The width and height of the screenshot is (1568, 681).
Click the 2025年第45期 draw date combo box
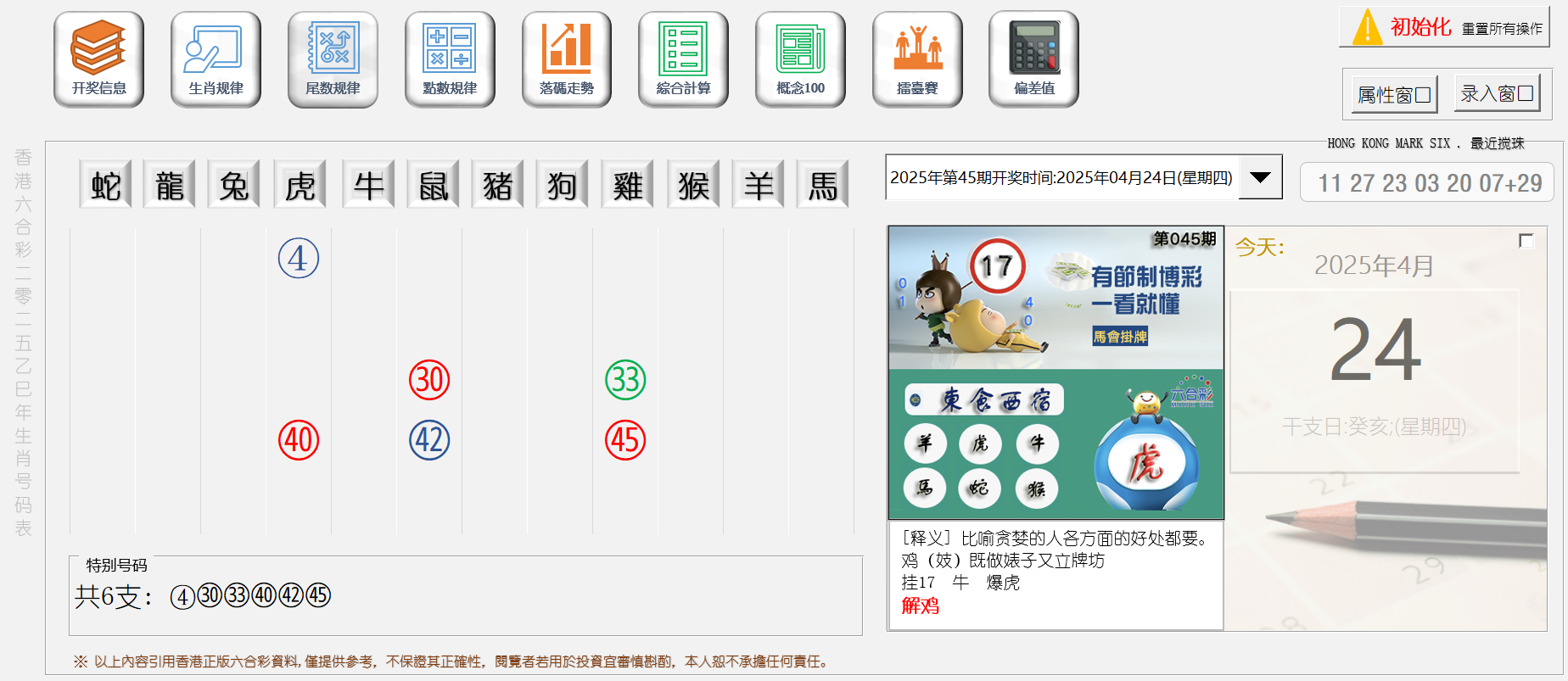(1061, 177)
